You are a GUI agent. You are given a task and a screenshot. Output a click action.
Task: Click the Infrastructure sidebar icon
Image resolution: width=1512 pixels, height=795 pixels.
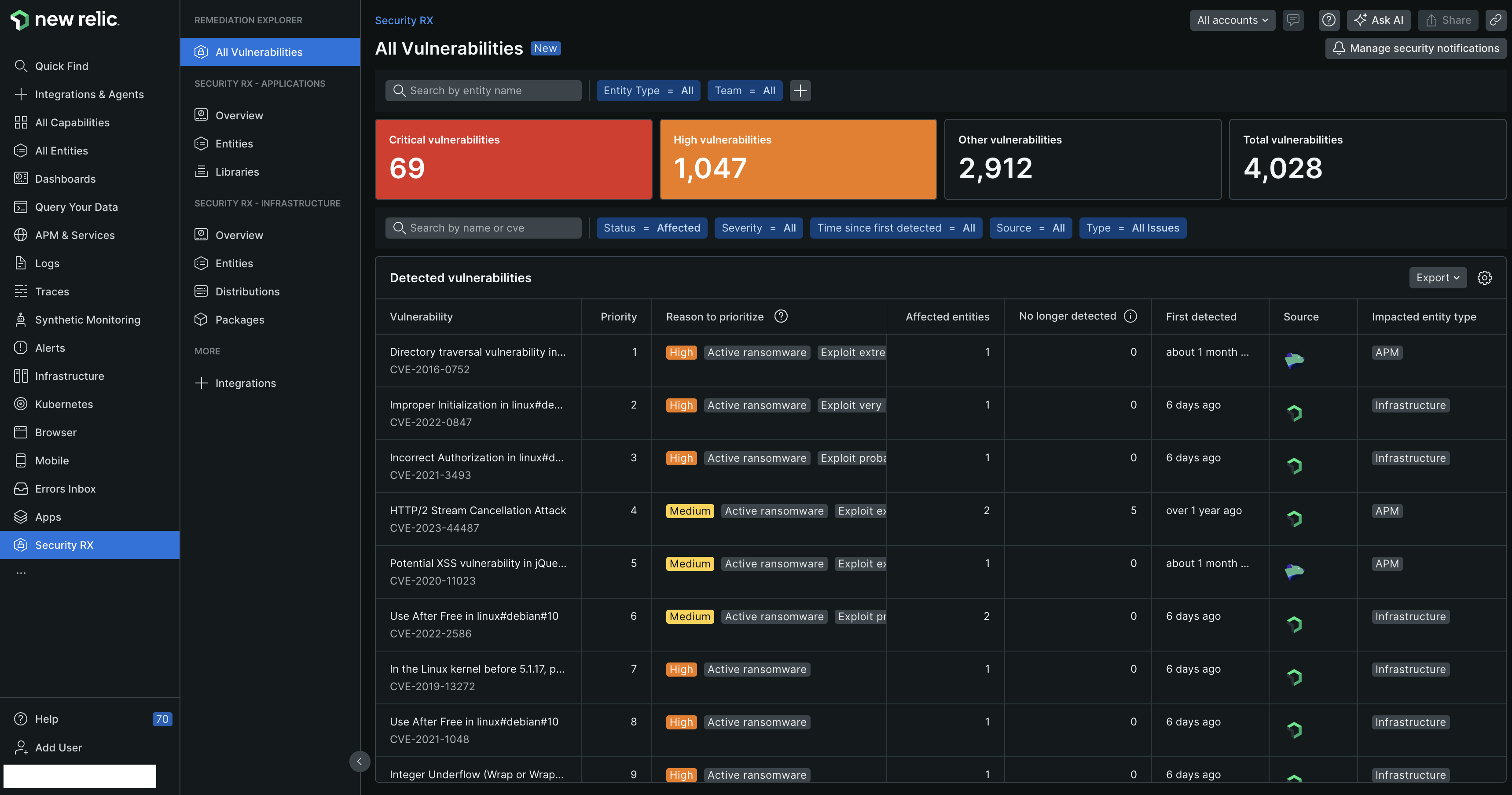(x=21, y=376)
